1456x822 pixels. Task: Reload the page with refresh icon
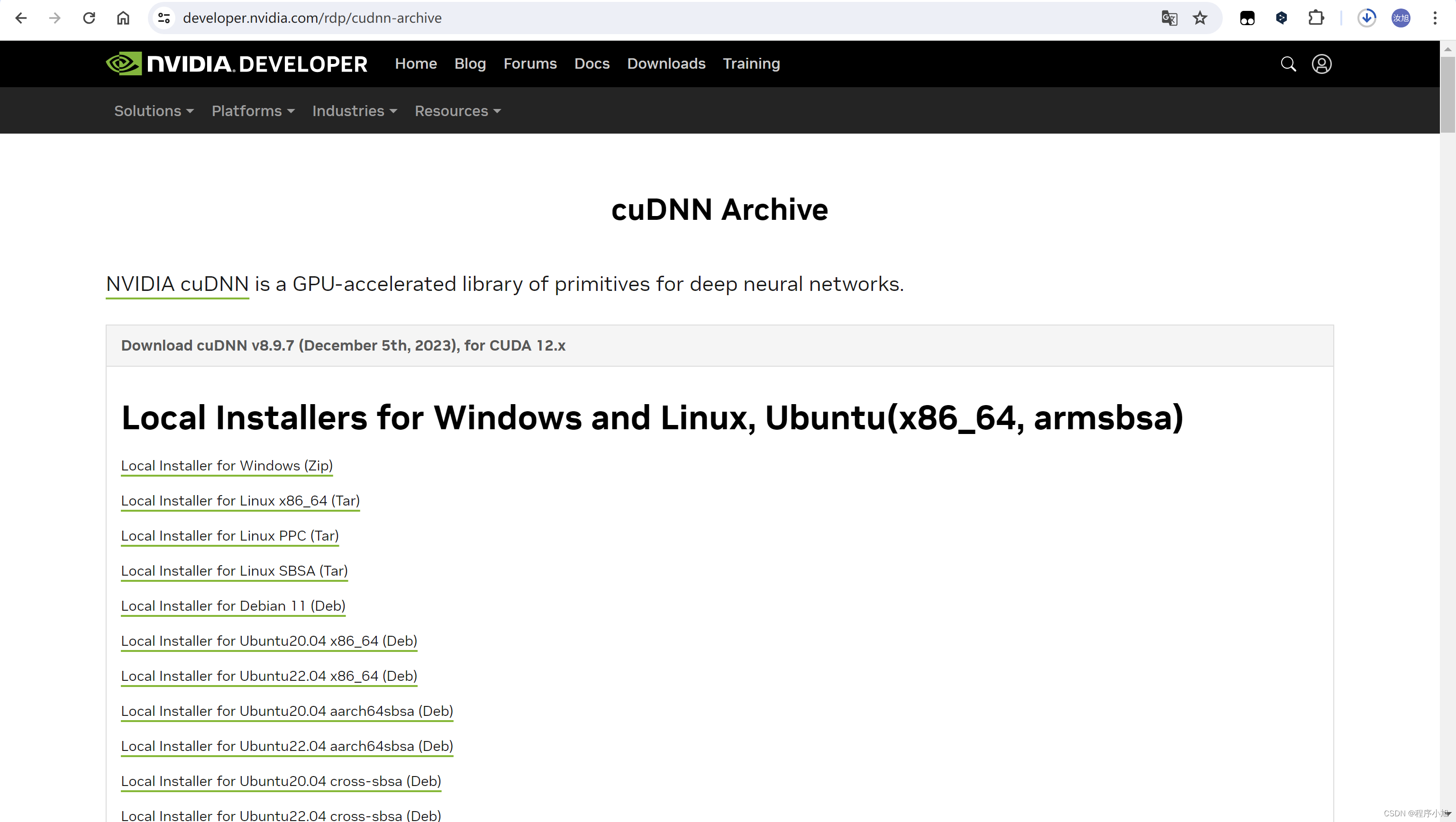pyautogui.click(x=89, y=18)
